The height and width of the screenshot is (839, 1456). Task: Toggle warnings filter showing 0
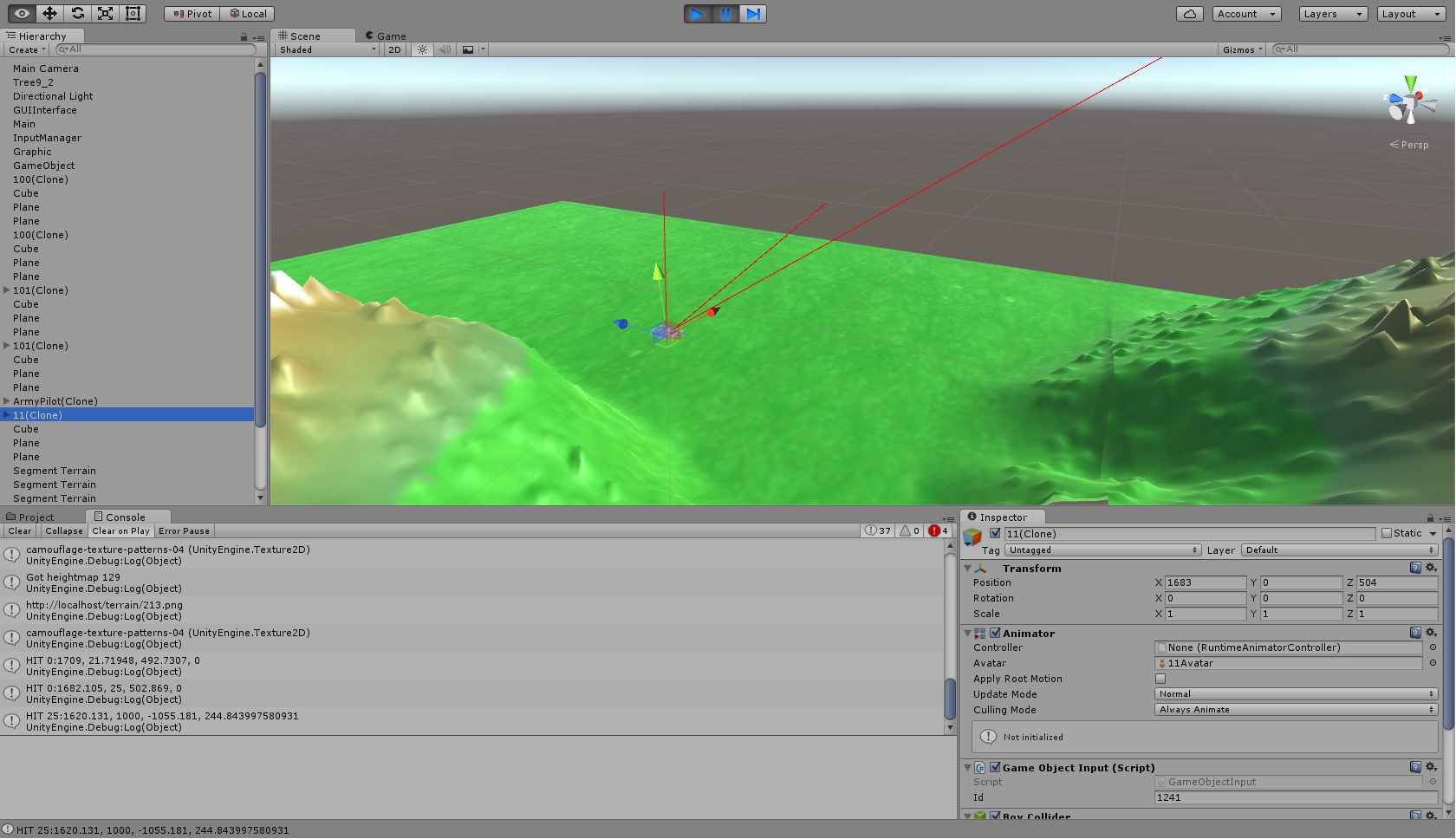(909, 530)
